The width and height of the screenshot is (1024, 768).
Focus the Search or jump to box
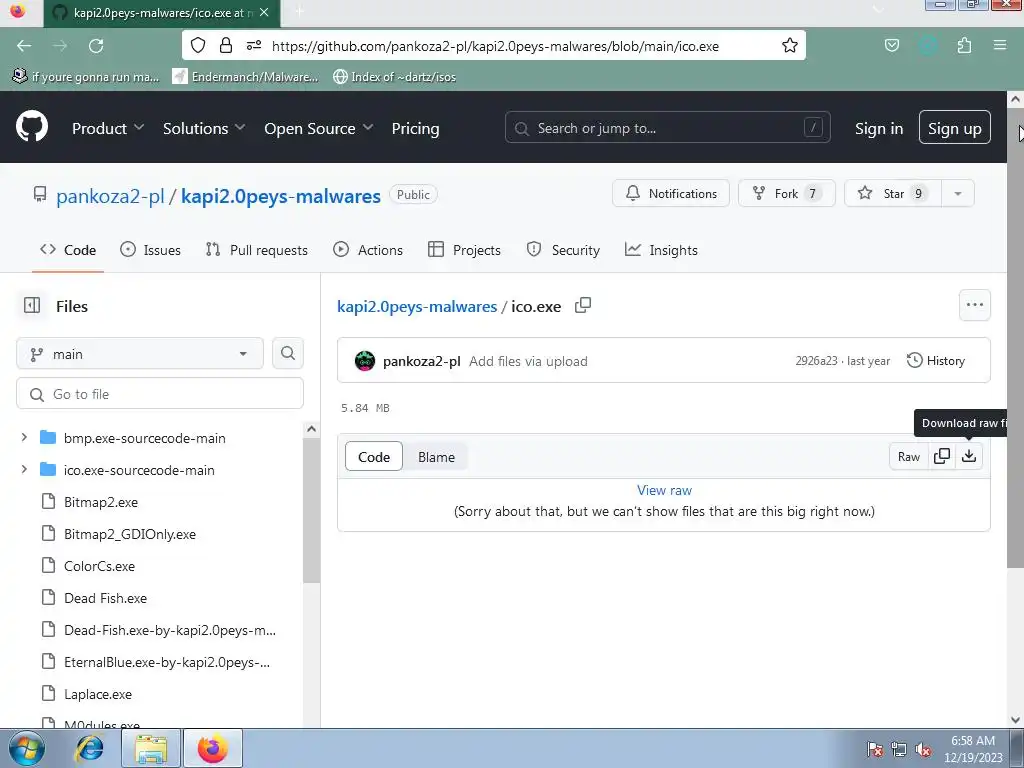pyautogui.click(x=667, y=127)
